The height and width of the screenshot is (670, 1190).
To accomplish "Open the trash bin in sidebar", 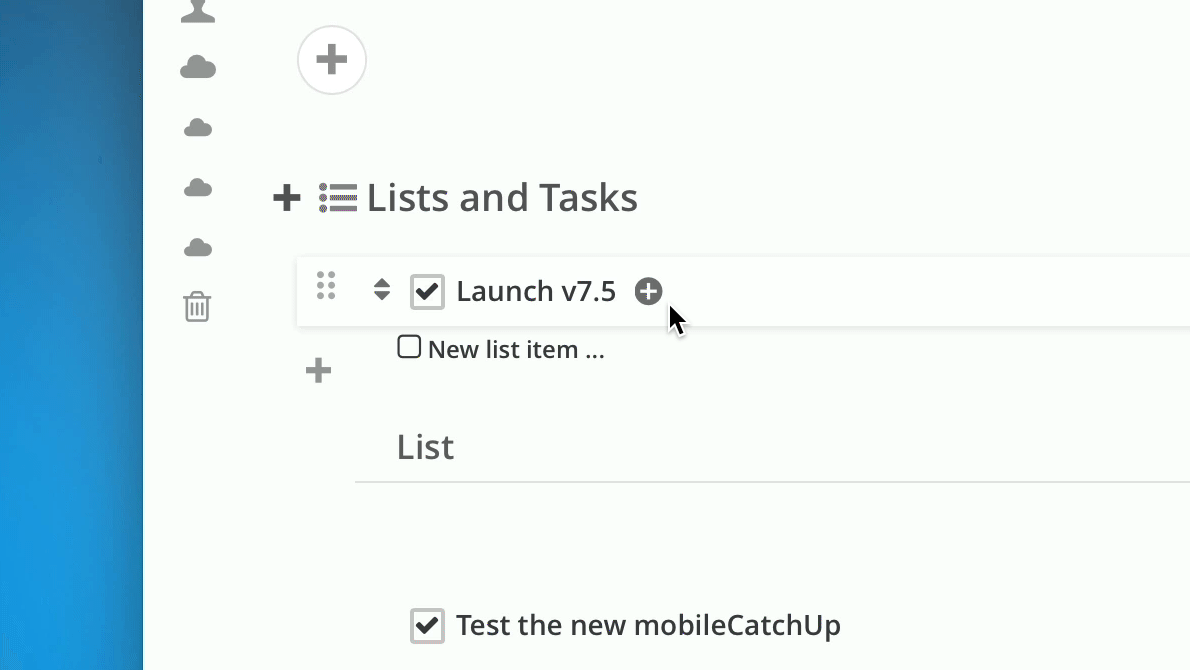I will [x=197, y=307].
